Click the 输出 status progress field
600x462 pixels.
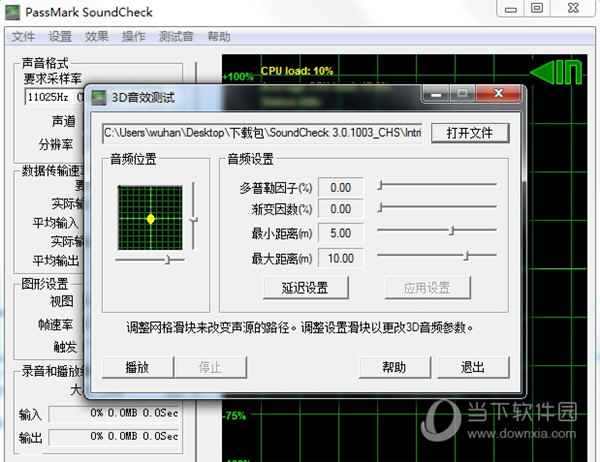click(114, 437)
